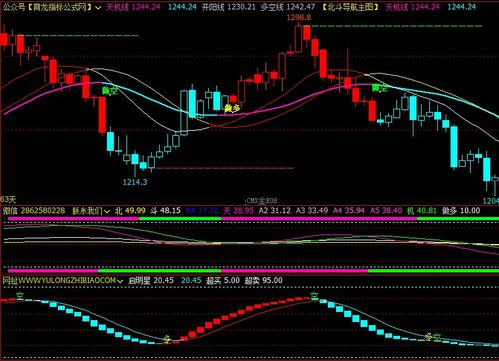Select the green 机 40.81 value

422,211
